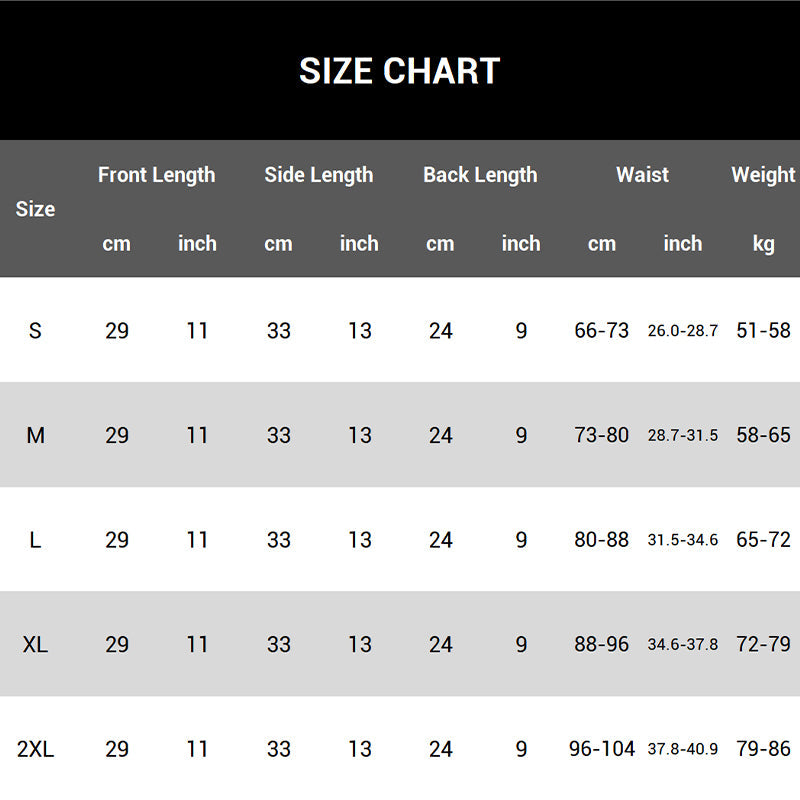Select the XL size row label

pos(35,645)
